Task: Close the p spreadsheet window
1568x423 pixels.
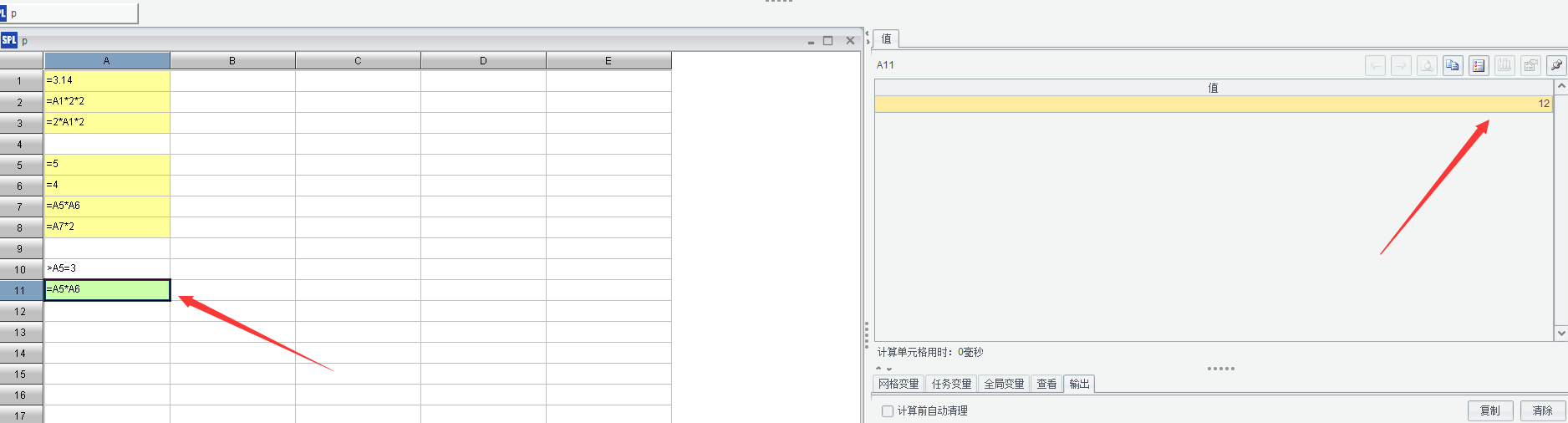Action: click(x=850, y=40)
